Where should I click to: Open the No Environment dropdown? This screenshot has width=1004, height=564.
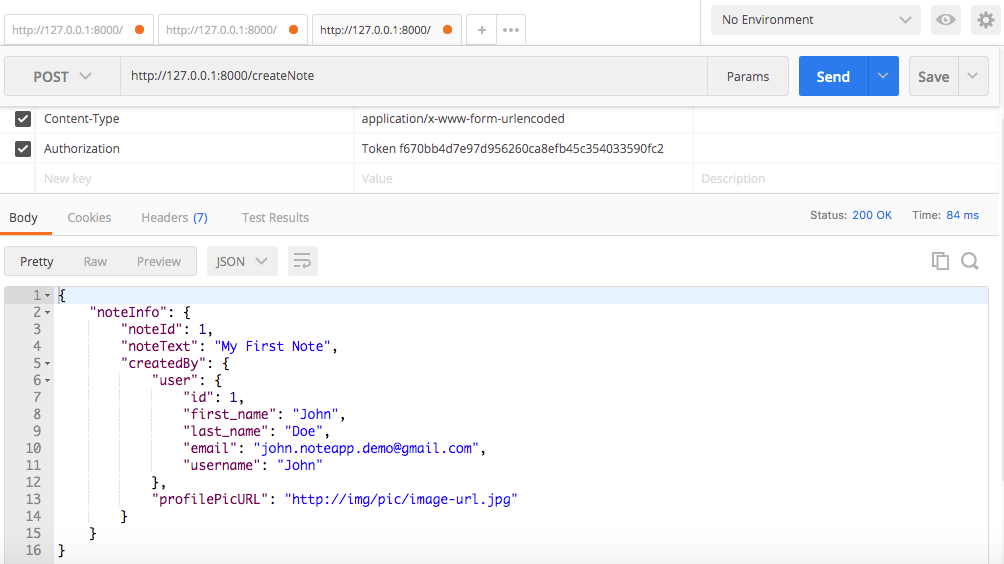(x=816, y=20)
